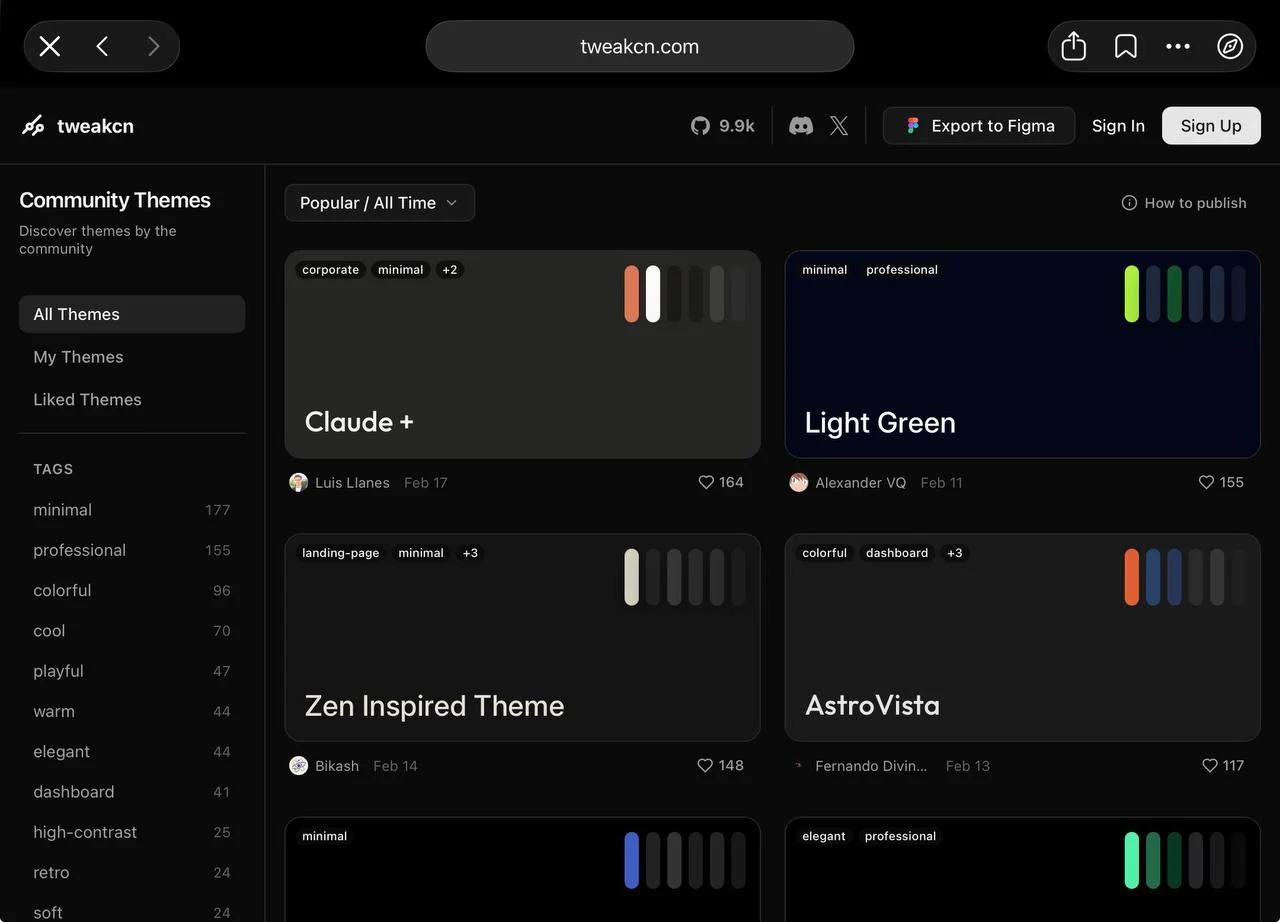Filter by the cool tag
The width and height of the screenshot is (1280, 922).
pos(132,631)
